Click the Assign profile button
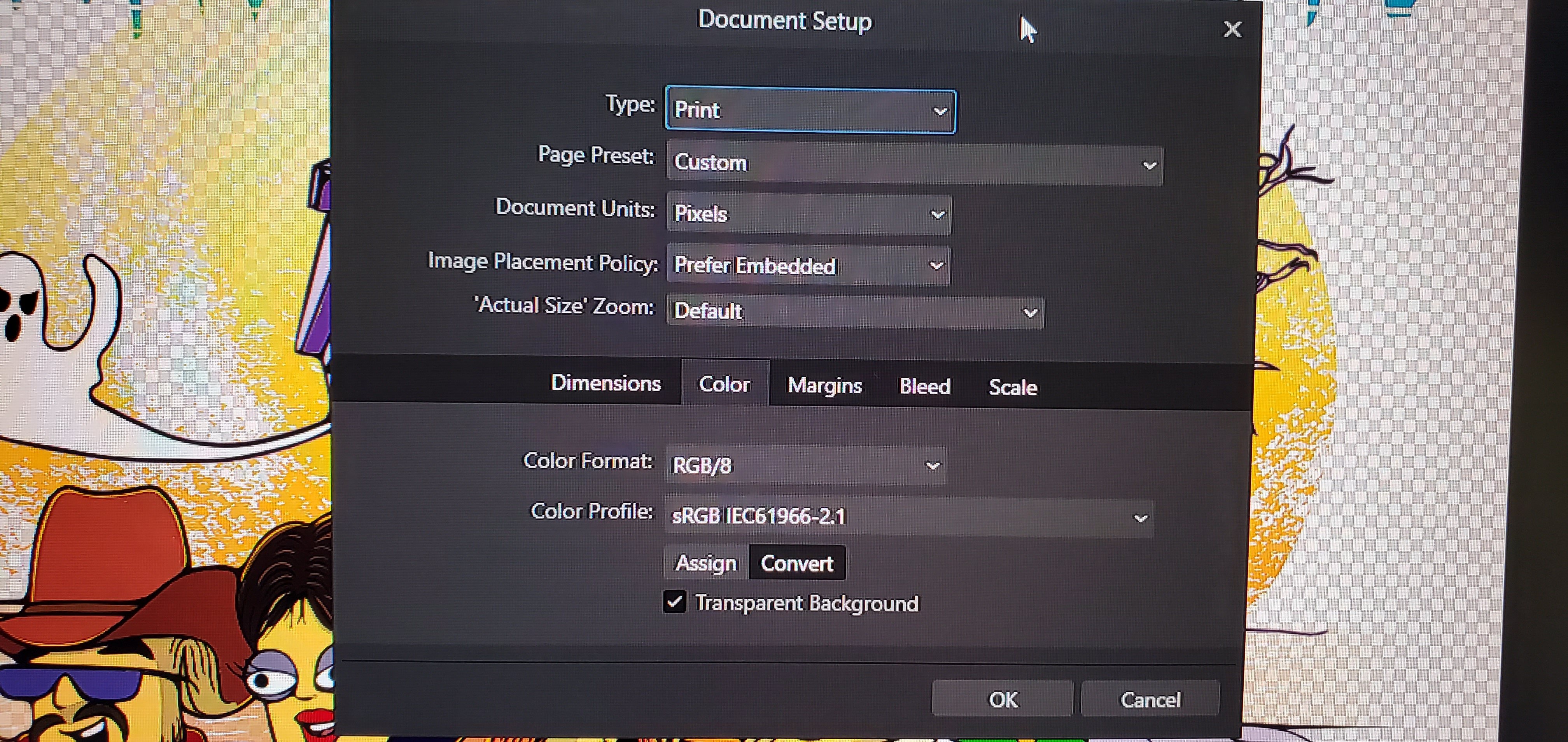 tap(706, 563)
